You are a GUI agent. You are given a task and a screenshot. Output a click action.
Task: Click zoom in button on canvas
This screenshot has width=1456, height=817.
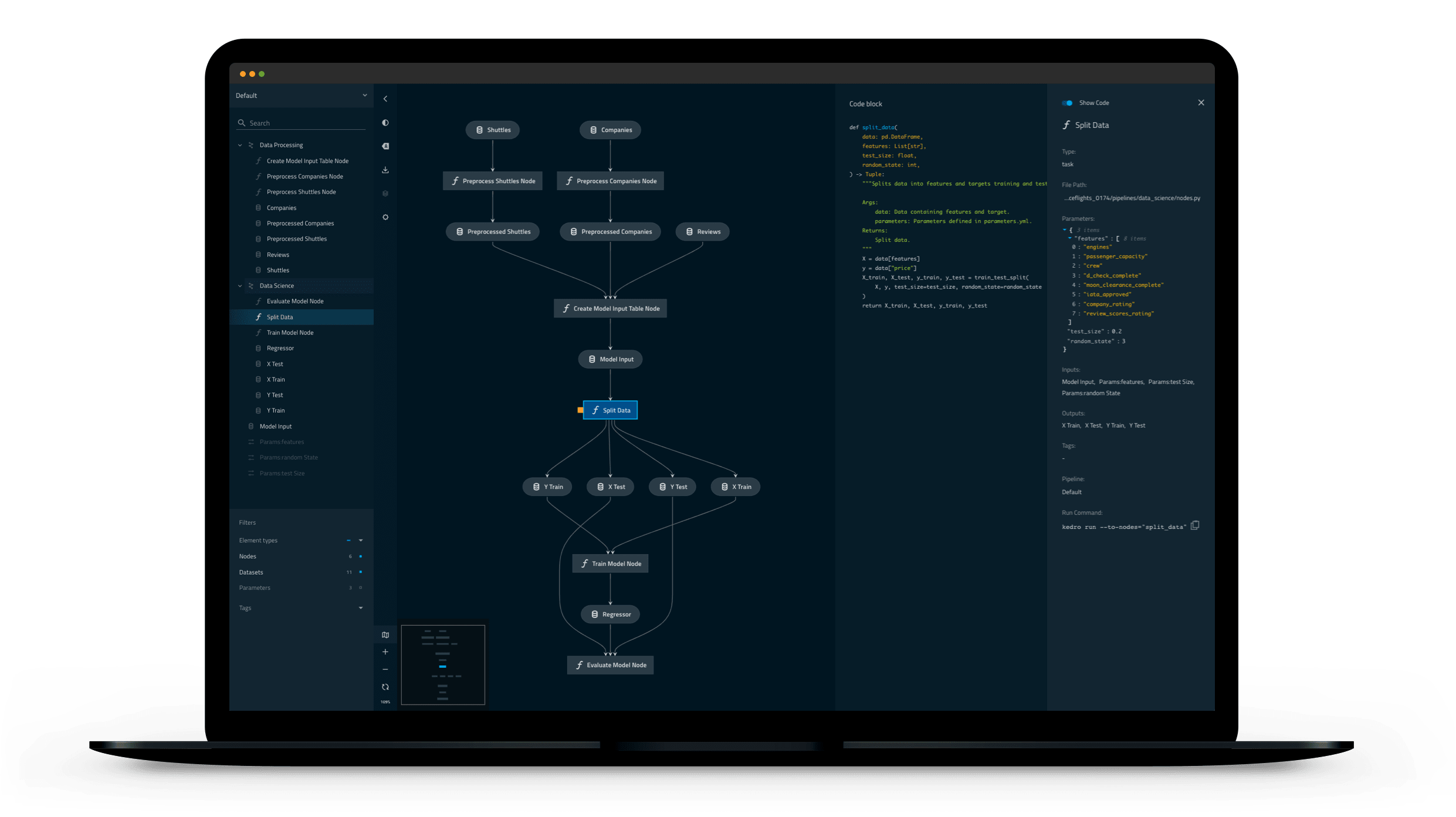coord(385,652)
